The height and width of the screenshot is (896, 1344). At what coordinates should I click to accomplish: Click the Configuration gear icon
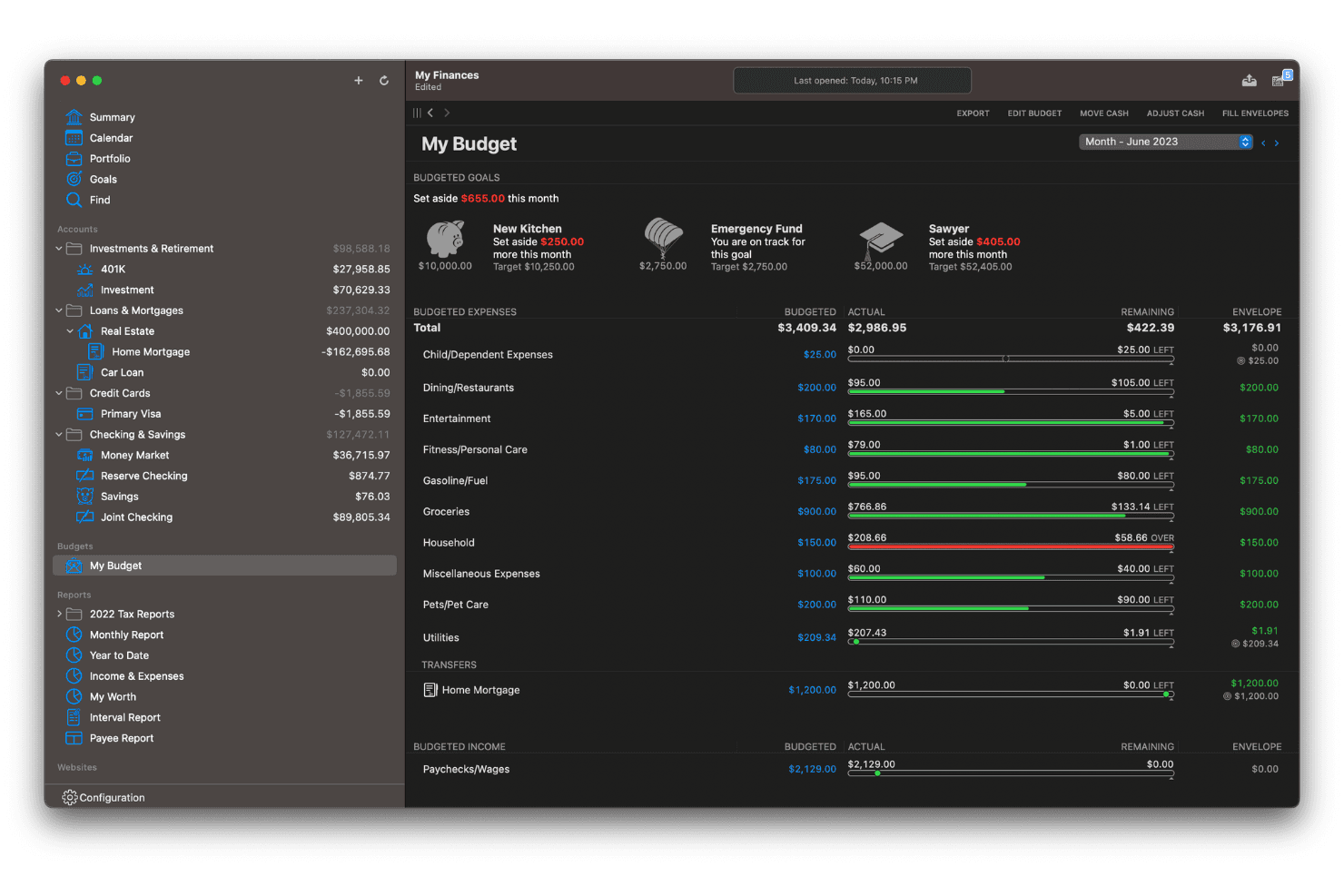pyautogui.click(x=70, y=797)
